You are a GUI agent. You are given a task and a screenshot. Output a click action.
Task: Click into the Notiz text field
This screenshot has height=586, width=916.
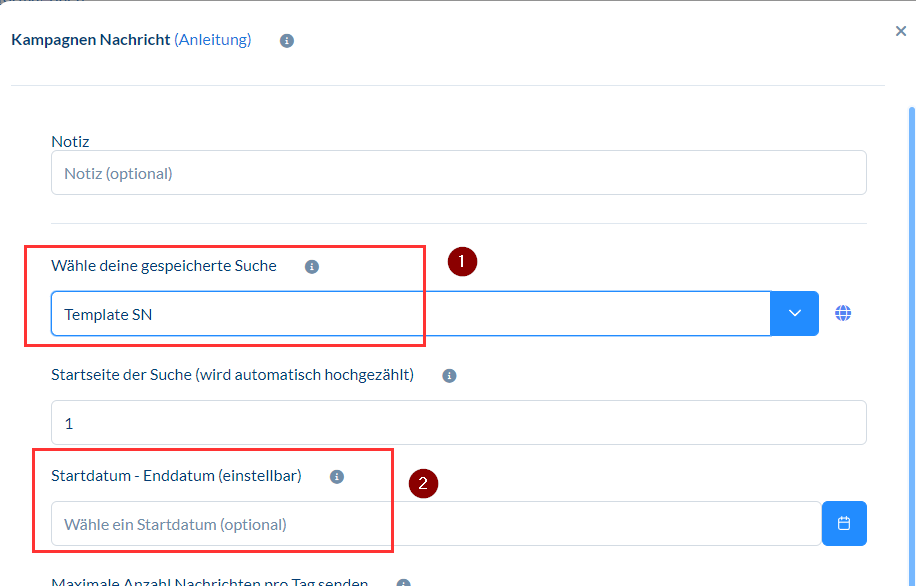click(458, 173)
